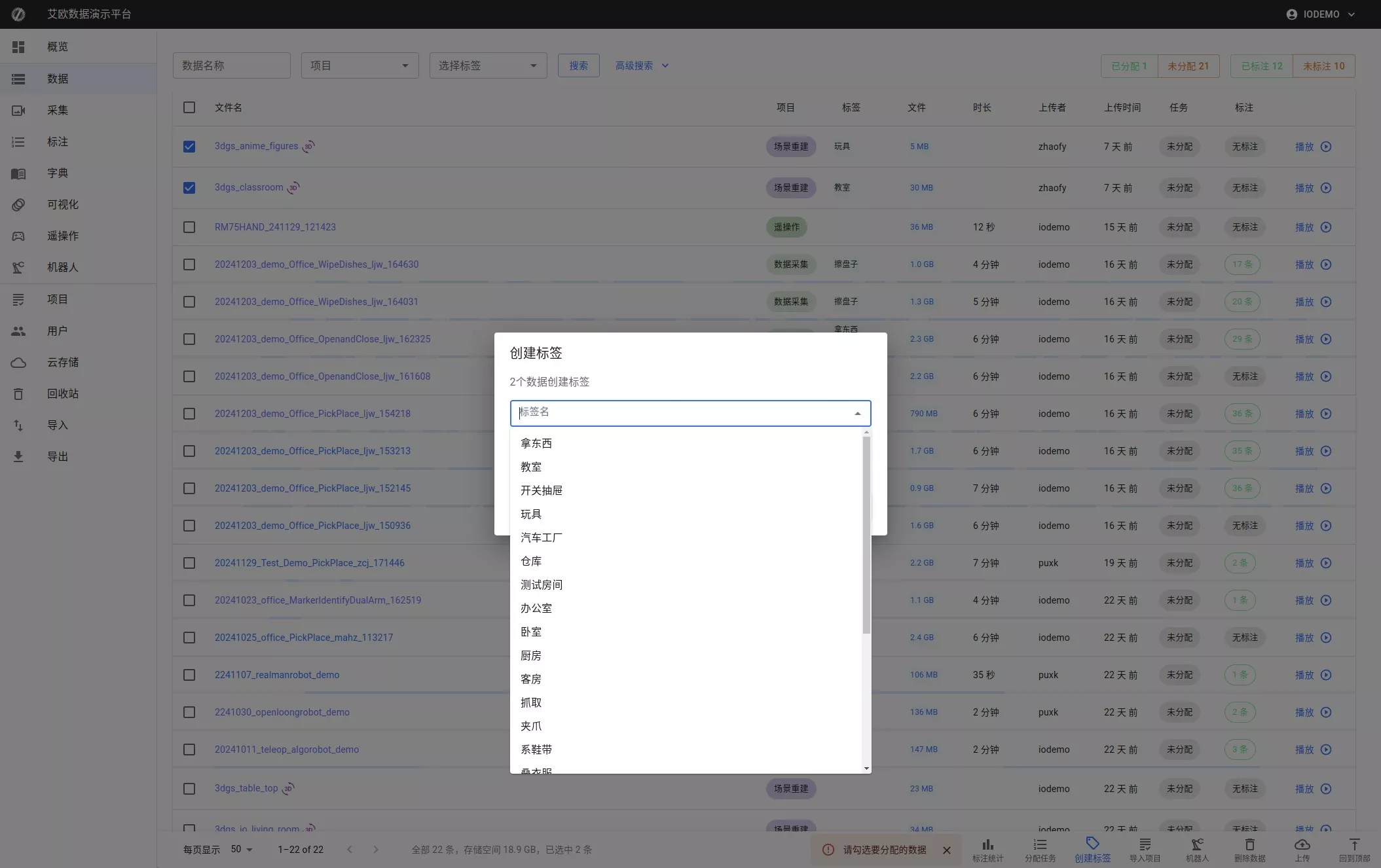Click the 删除数据 trash icon

click(x=1249, y=844)
